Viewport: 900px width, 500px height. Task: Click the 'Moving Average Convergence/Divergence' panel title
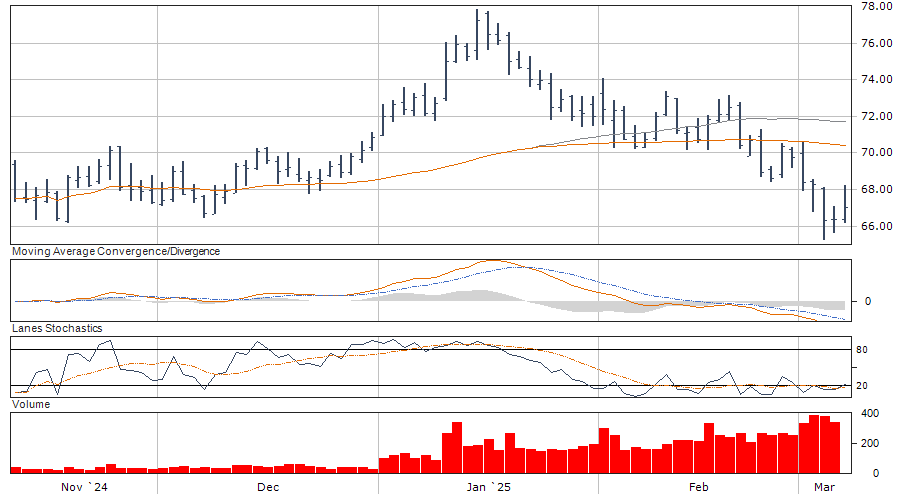[x=115, y=252]
